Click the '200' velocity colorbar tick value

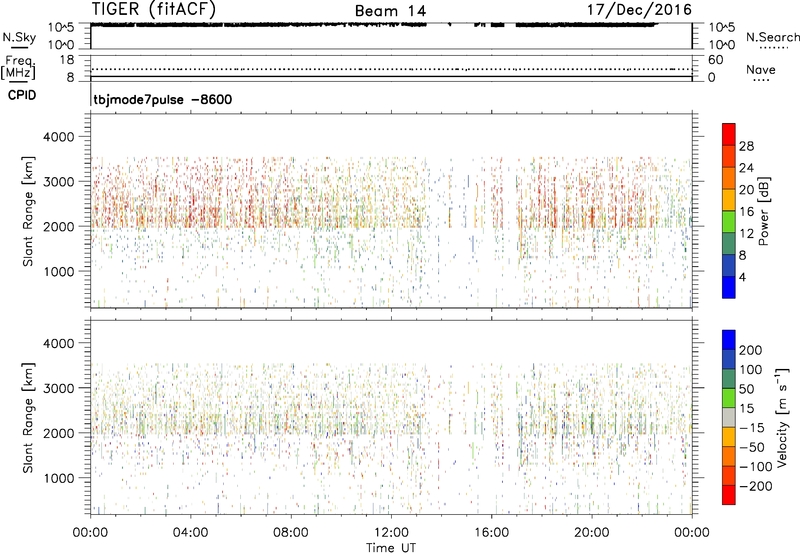(x=751, y=350)
